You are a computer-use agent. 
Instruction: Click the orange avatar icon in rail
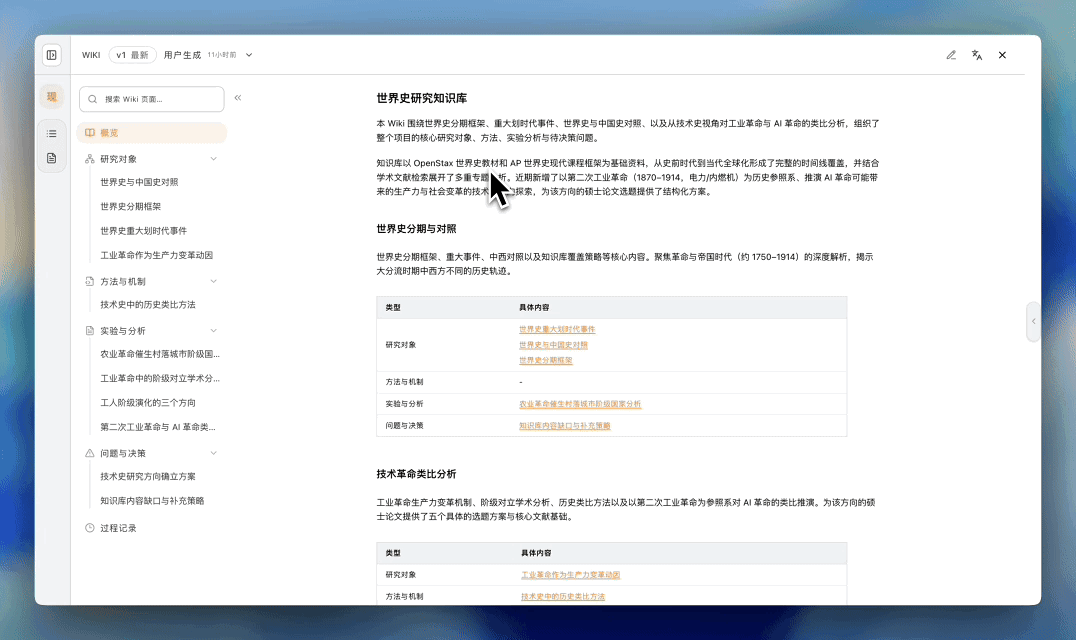coord(51,97)
